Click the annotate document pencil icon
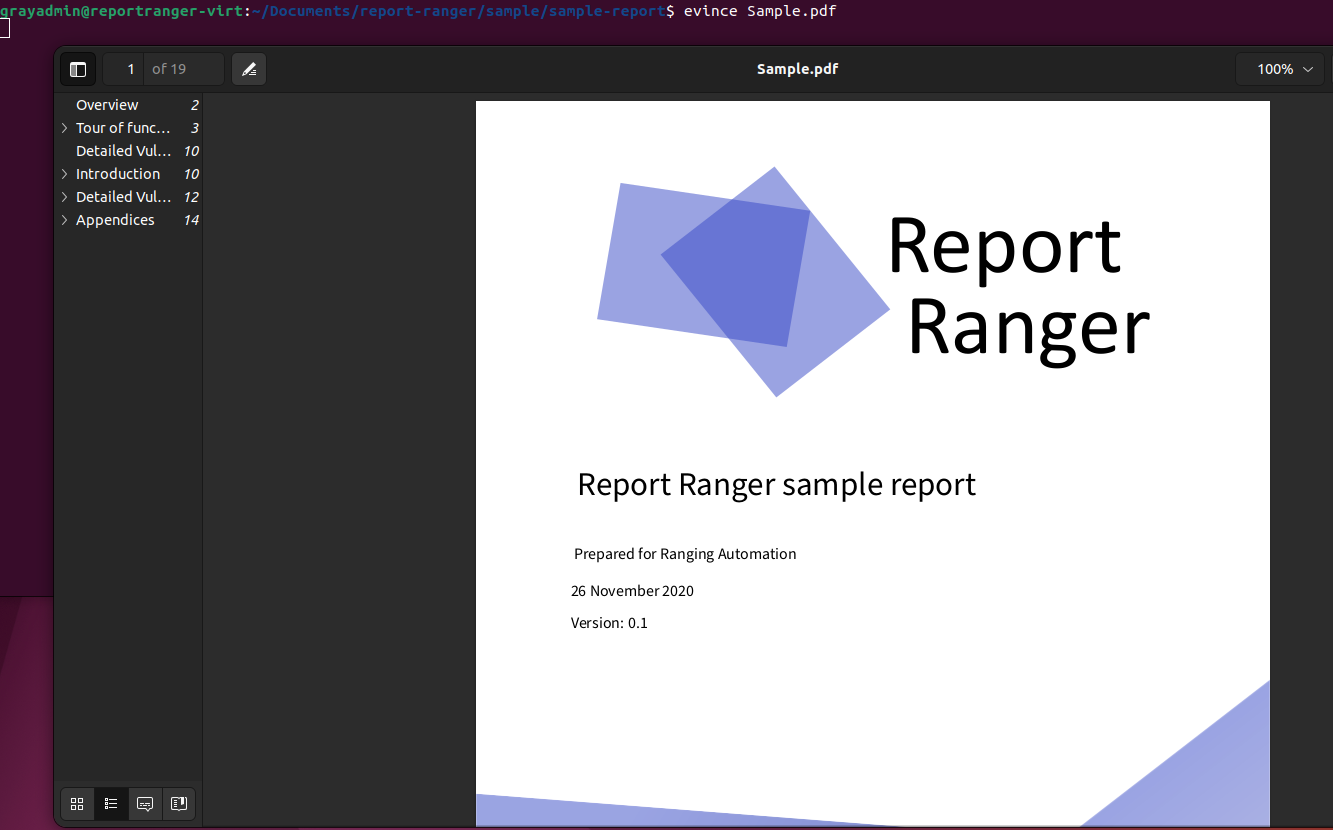 point(249,69)
